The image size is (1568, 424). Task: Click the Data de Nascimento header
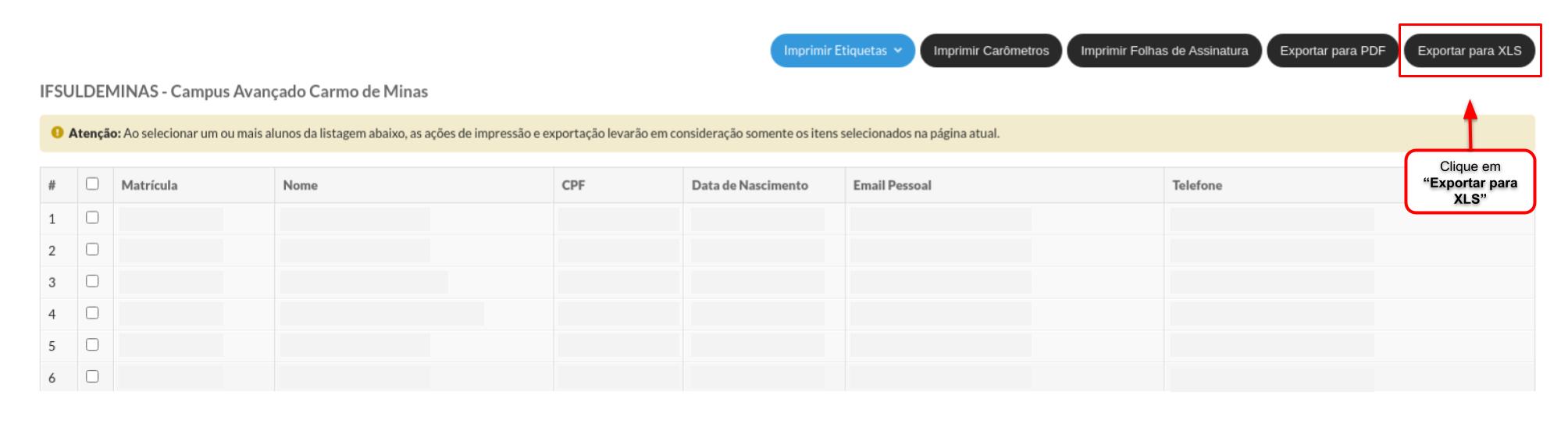(x=750, y=186)
